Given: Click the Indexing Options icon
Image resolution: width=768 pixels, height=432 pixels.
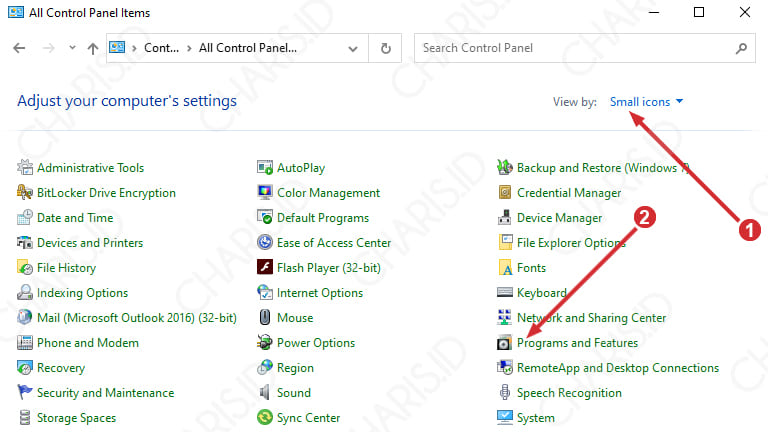Looking at the screenshot, I should coord(25,292).
